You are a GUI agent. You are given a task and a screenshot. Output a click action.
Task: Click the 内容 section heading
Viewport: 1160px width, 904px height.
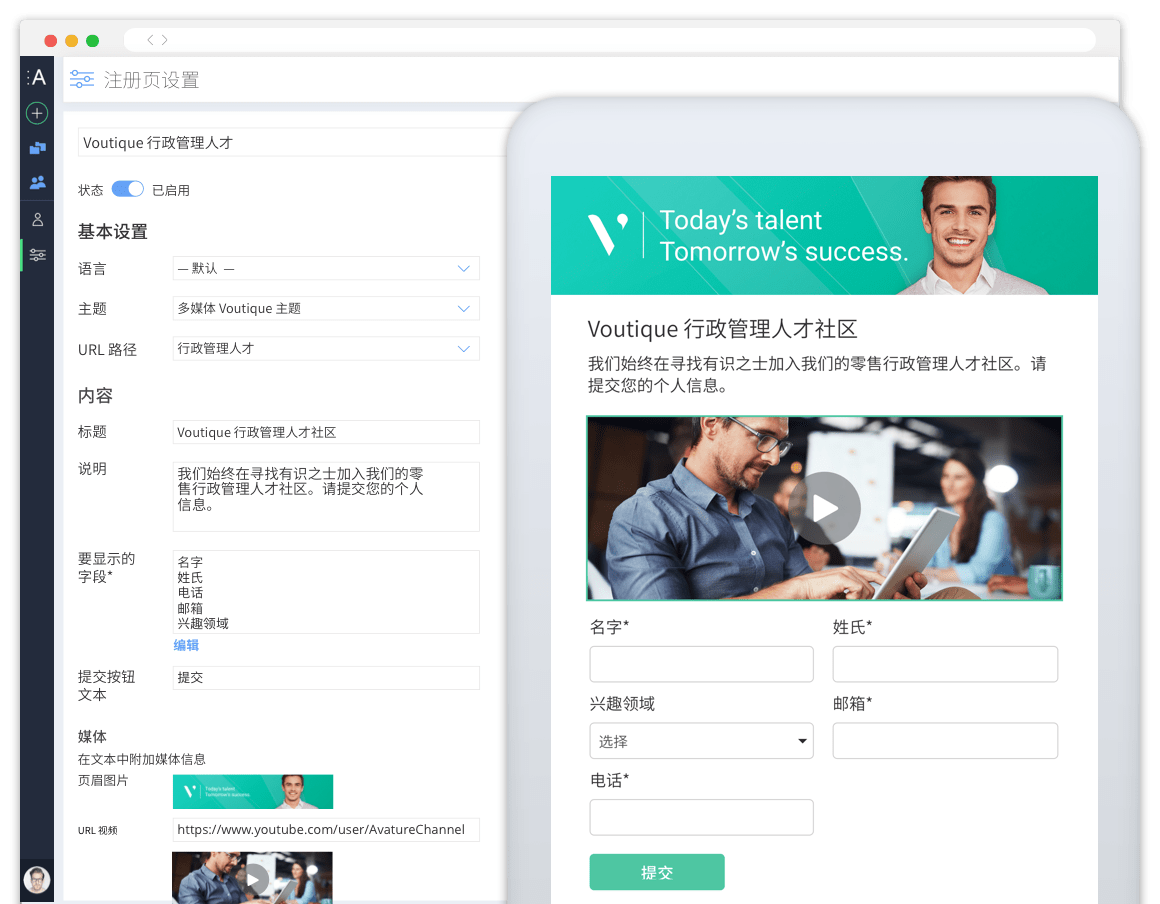pyautogui.click(x=95, y=396)
